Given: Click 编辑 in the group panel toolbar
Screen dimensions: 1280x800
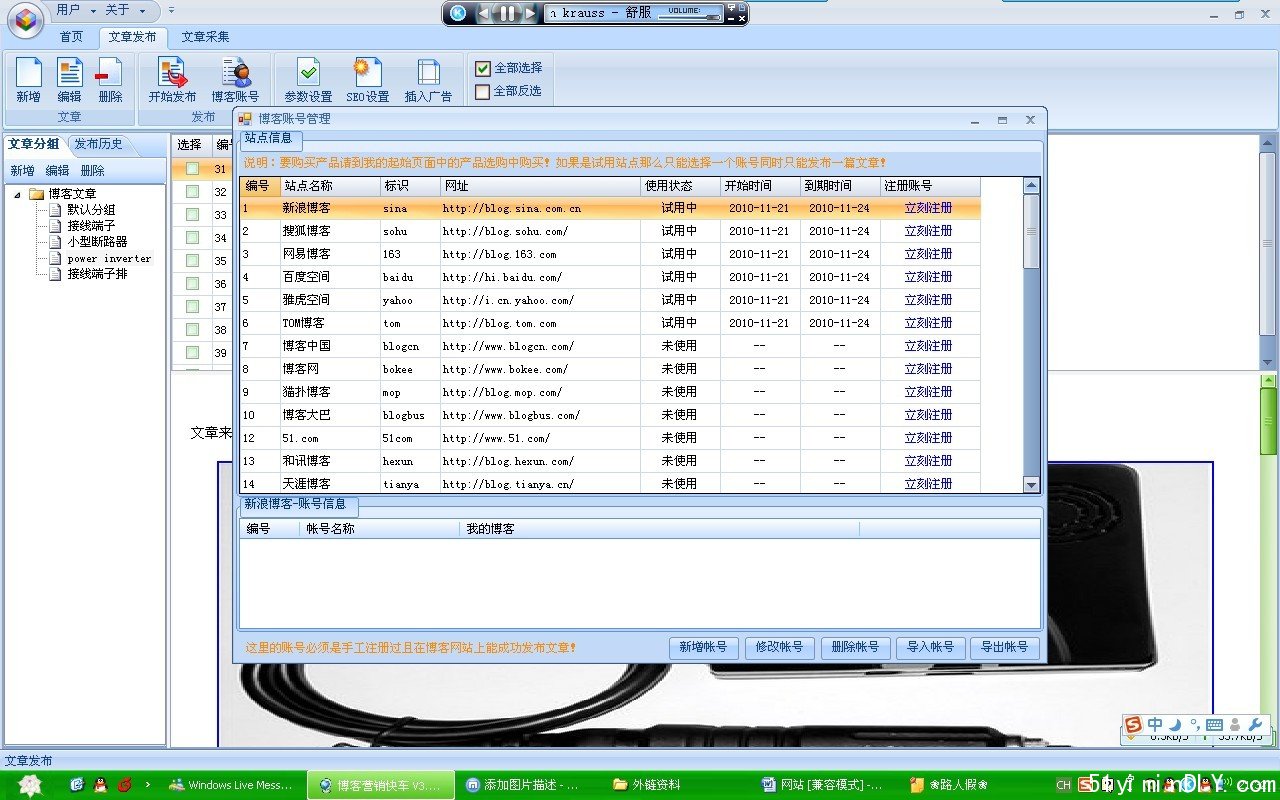Looking at the screenshot, I should pyautogui.click(x=57, y=171).
